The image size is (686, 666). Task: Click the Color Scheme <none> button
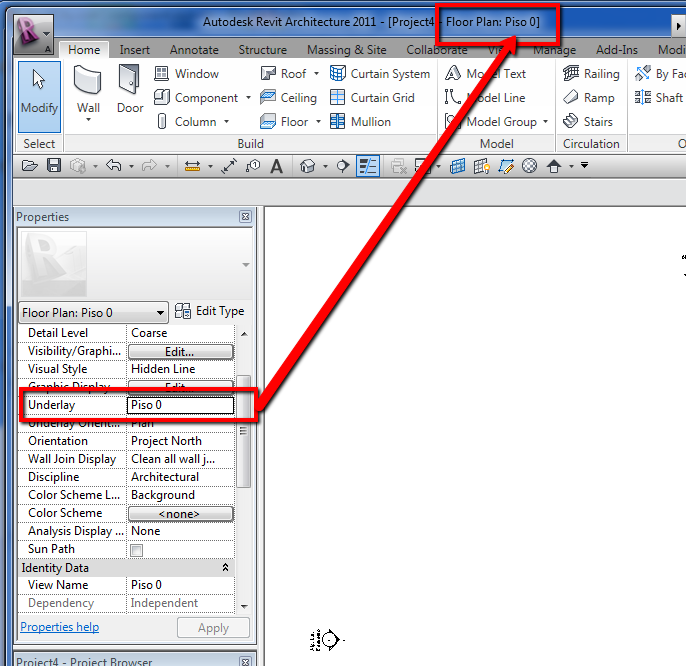180,514
